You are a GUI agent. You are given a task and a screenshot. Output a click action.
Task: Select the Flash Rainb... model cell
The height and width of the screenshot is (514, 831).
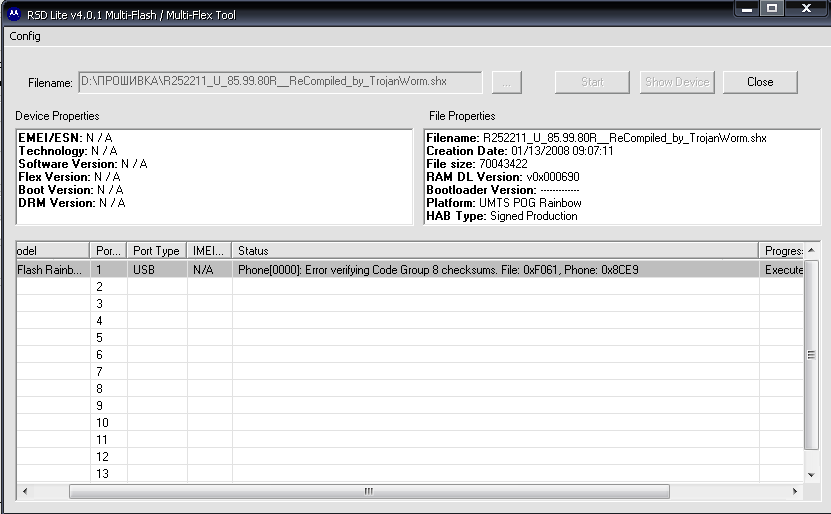click(x=52, y=270)
